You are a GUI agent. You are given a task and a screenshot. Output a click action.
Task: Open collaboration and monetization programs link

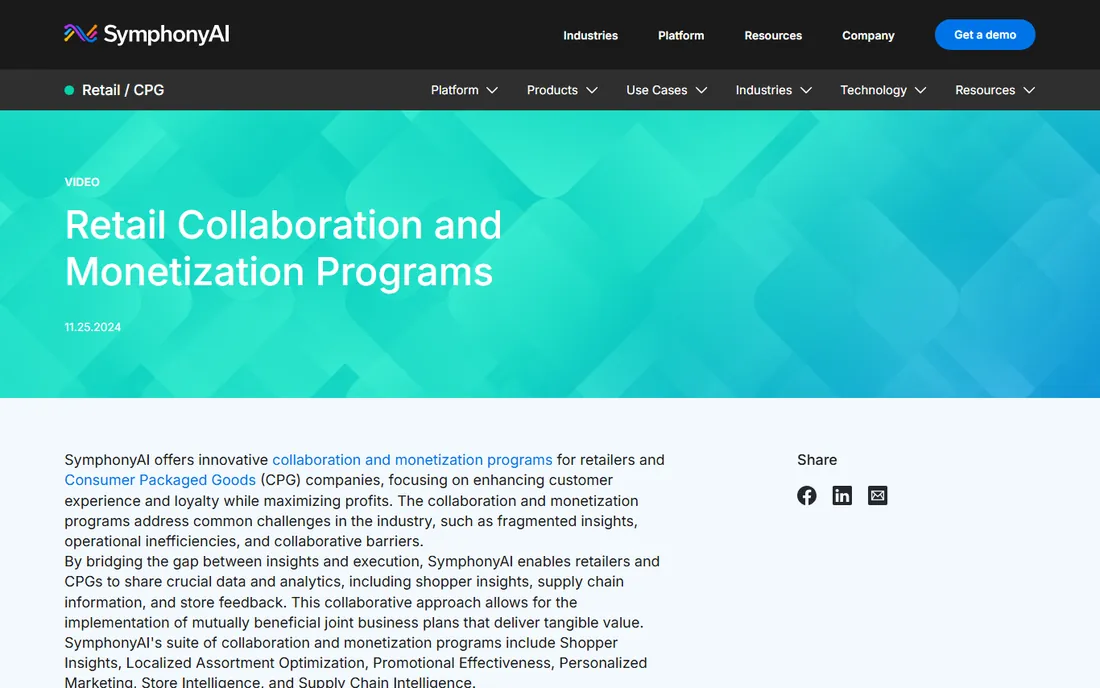click(x=412, y=460)
